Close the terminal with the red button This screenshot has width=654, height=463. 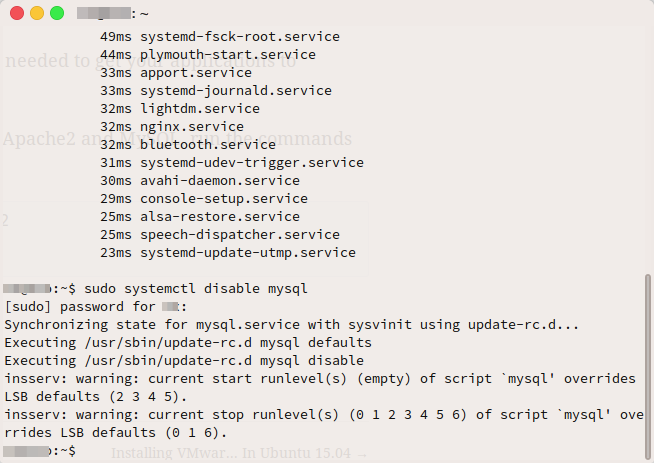(17, 13)
